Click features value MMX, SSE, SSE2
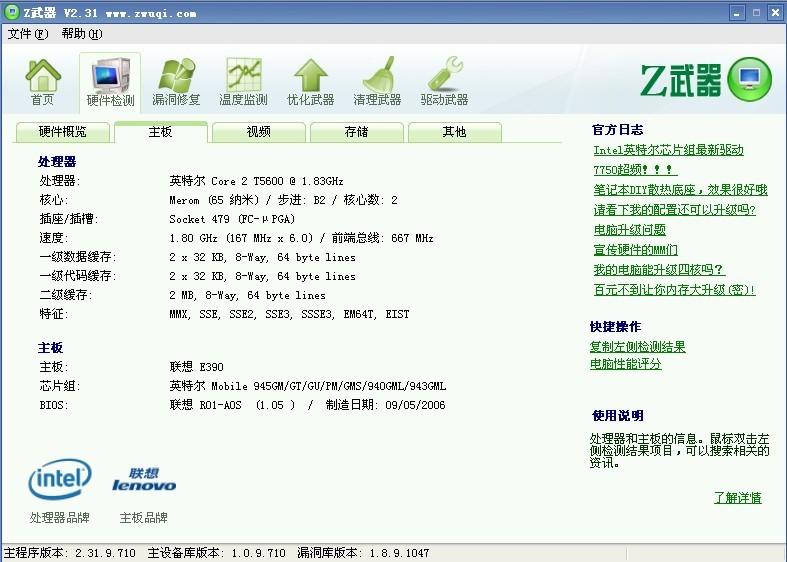Screen dimensions: 787x562 coord(290,315)
